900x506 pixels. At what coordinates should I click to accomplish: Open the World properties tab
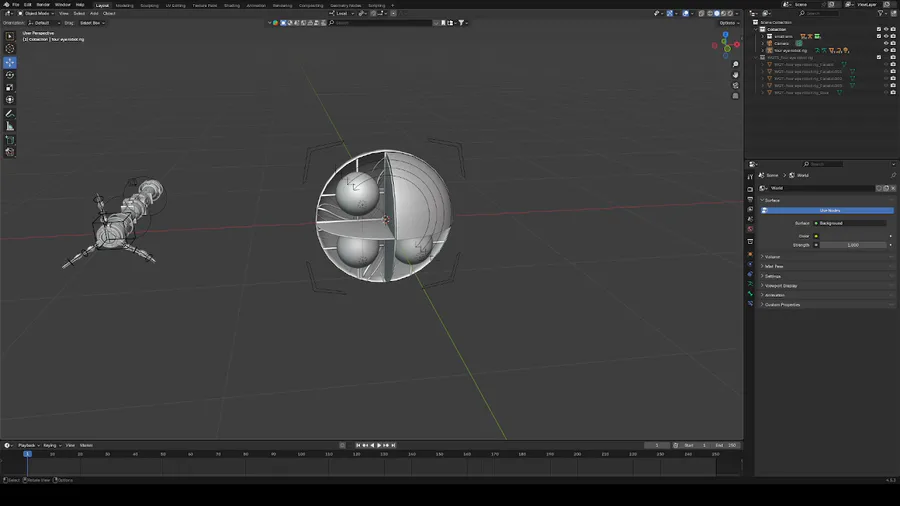[750, 228]
